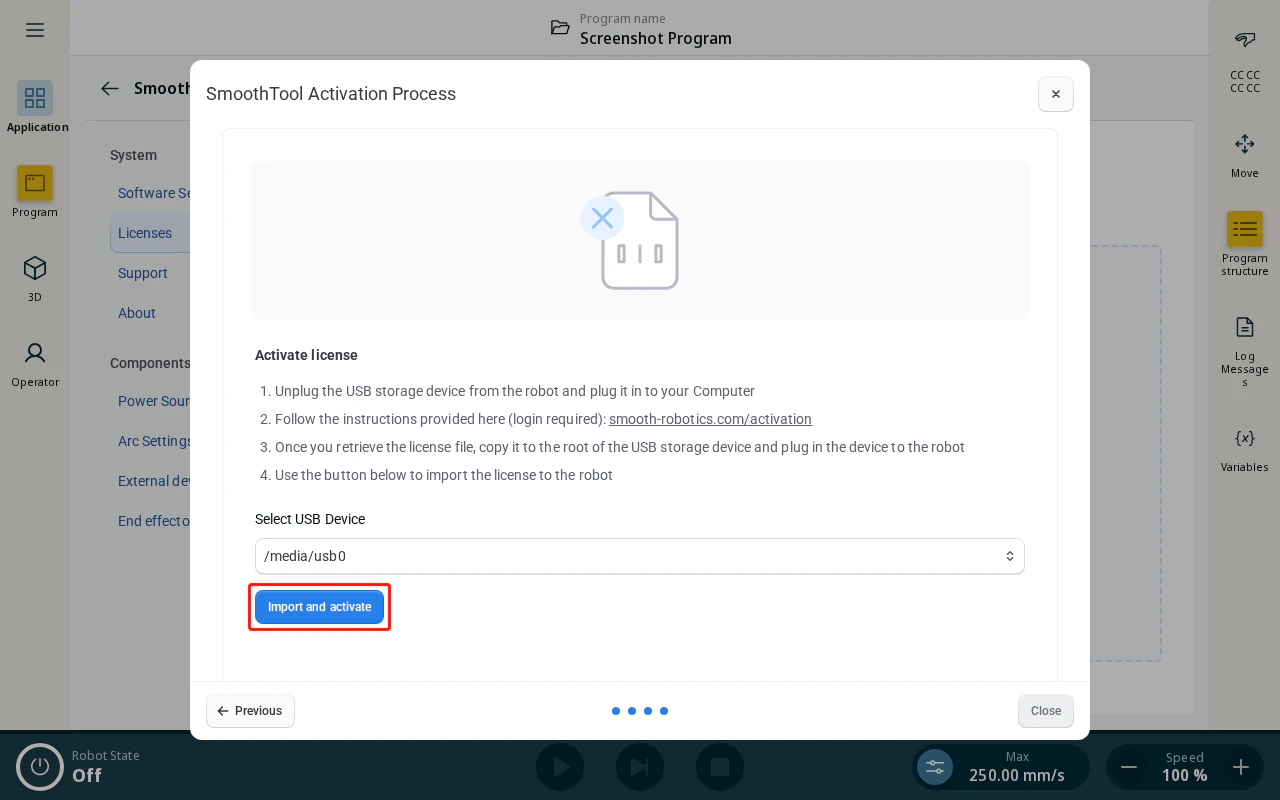
Task: Click the "250.00 mm/s" max speed value
Action: 1017,775
